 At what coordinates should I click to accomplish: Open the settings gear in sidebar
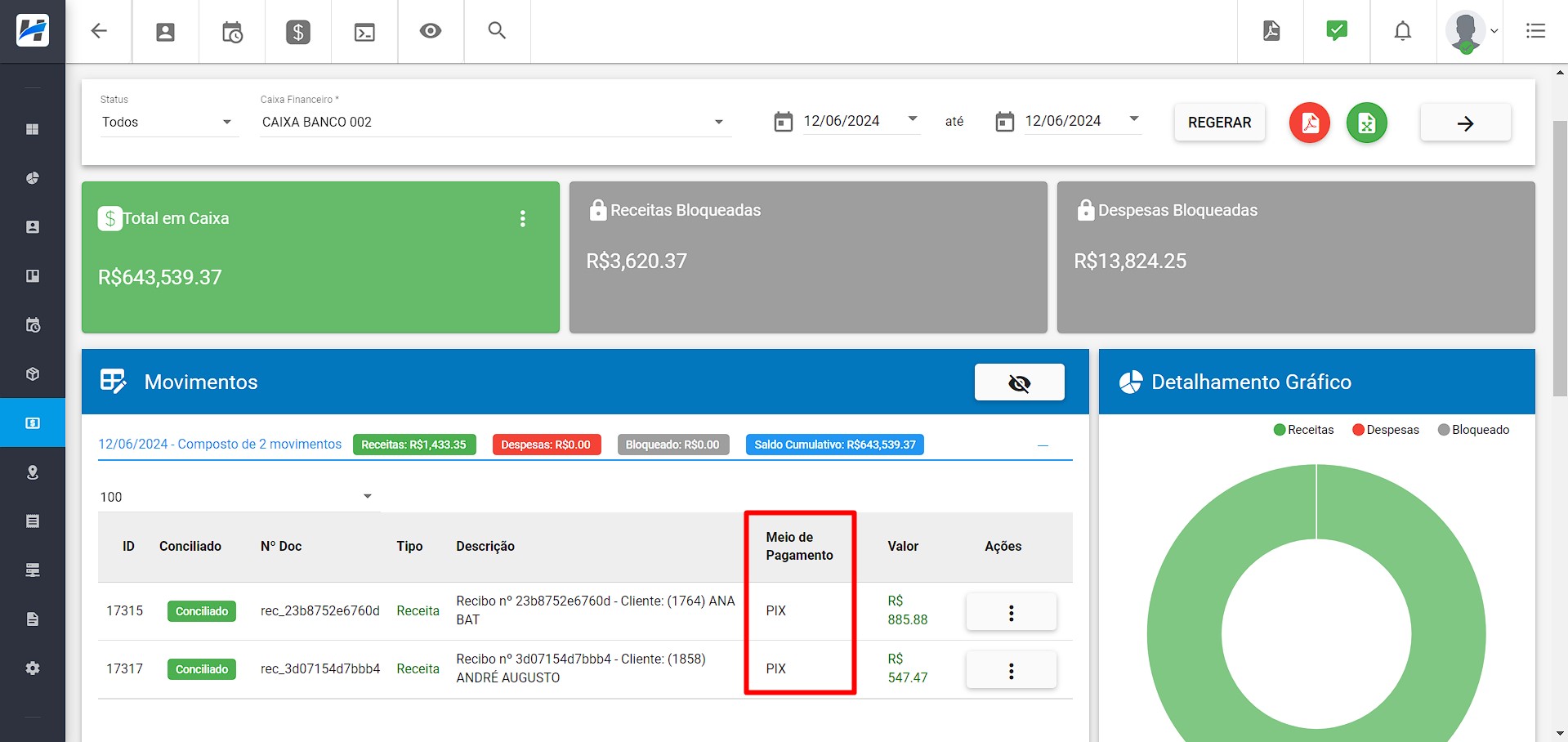[x=33, y=668]
